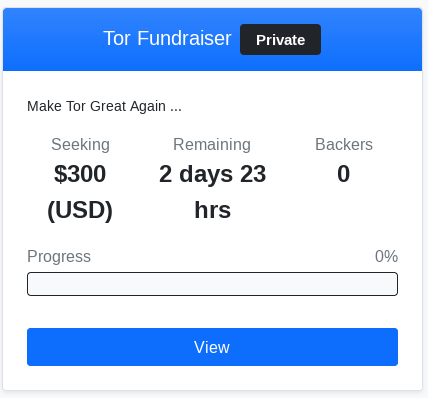Click the blue View button
This screenshot has height=398, width=428.
tap(212, 347)
